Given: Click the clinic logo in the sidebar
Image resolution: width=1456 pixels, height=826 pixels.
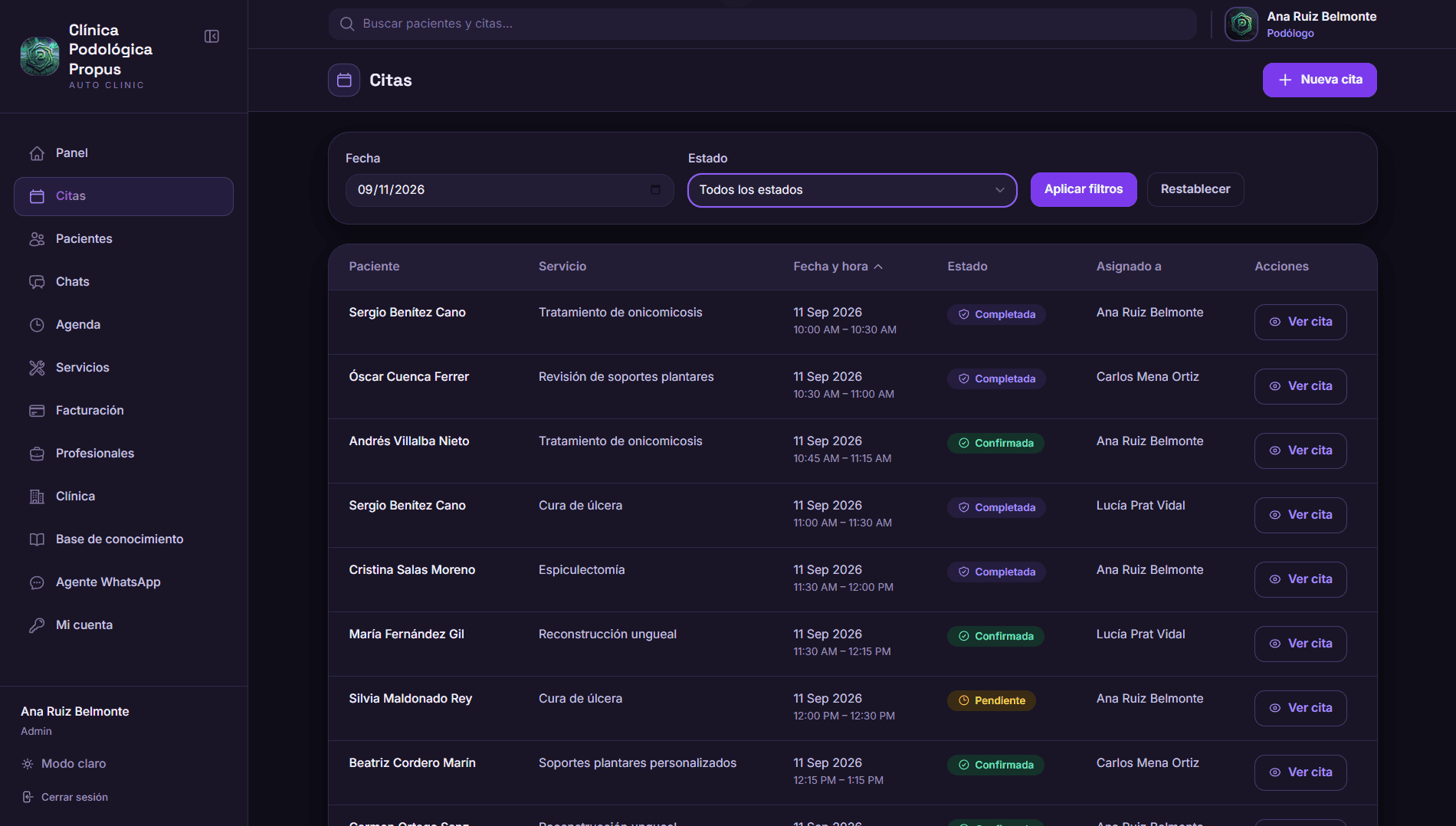Looking at the screenshot, I should [40, 56].
